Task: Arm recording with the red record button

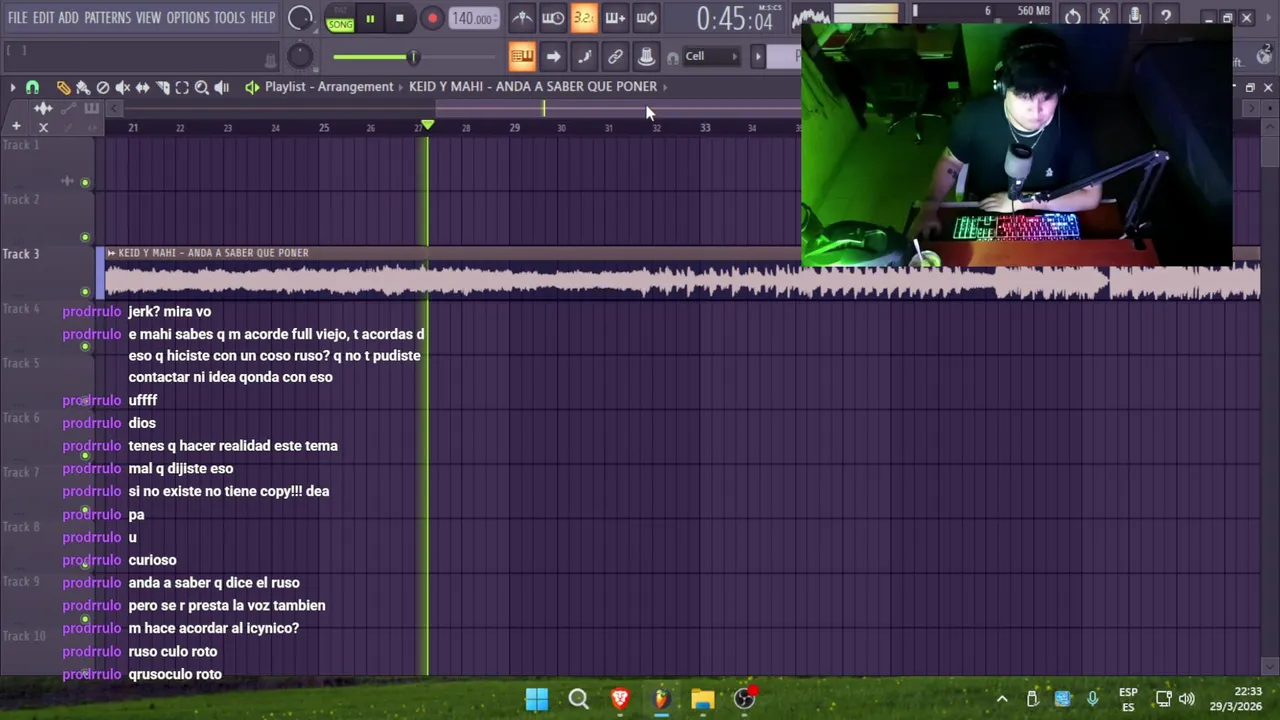Action: click(432, 18)
